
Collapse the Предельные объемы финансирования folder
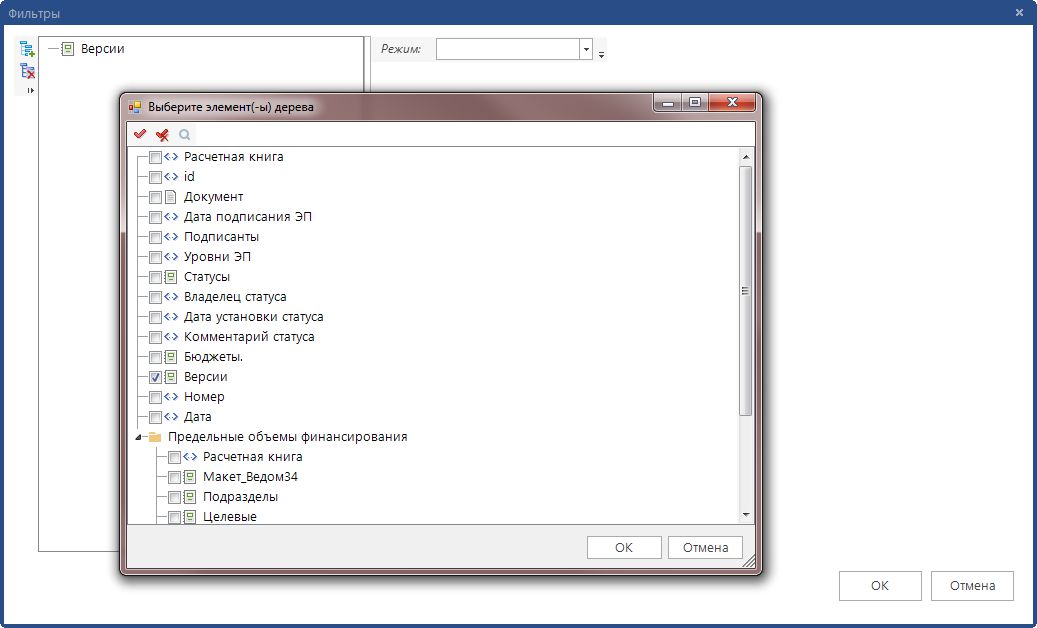[138, 437]
